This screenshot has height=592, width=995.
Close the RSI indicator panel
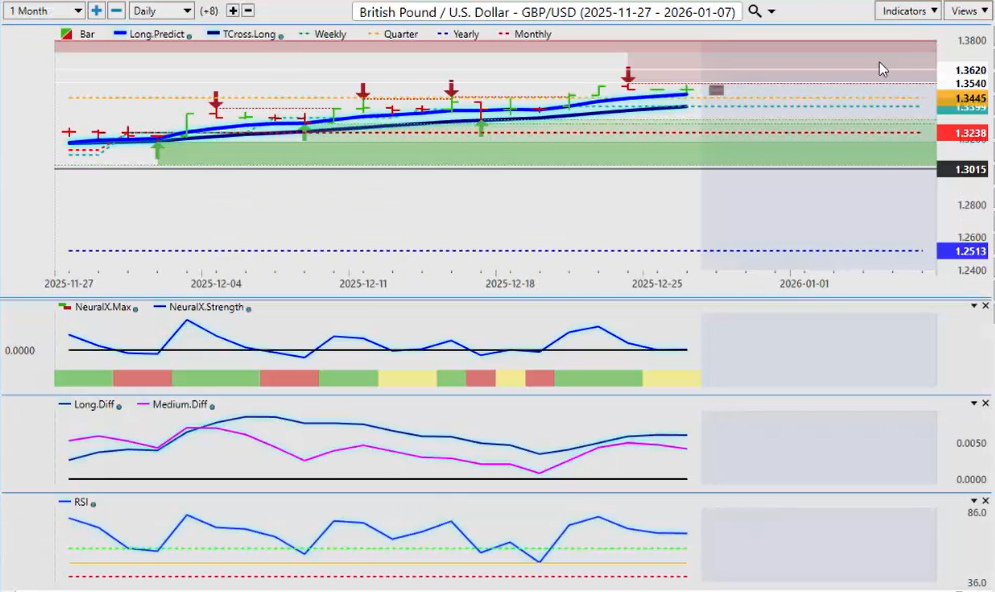[x=986, y=501]
